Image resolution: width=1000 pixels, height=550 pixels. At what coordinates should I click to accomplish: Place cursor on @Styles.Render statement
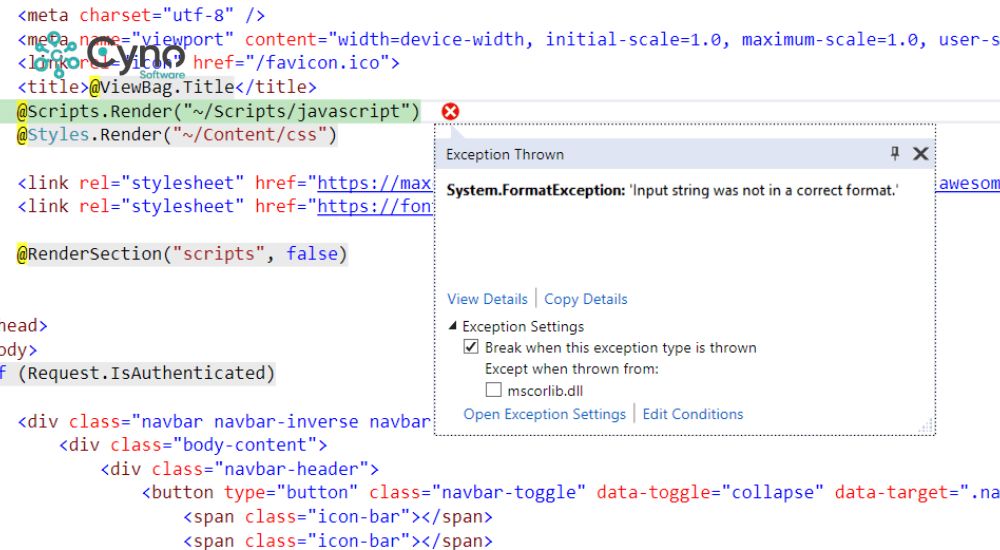[x=177, y=135]
